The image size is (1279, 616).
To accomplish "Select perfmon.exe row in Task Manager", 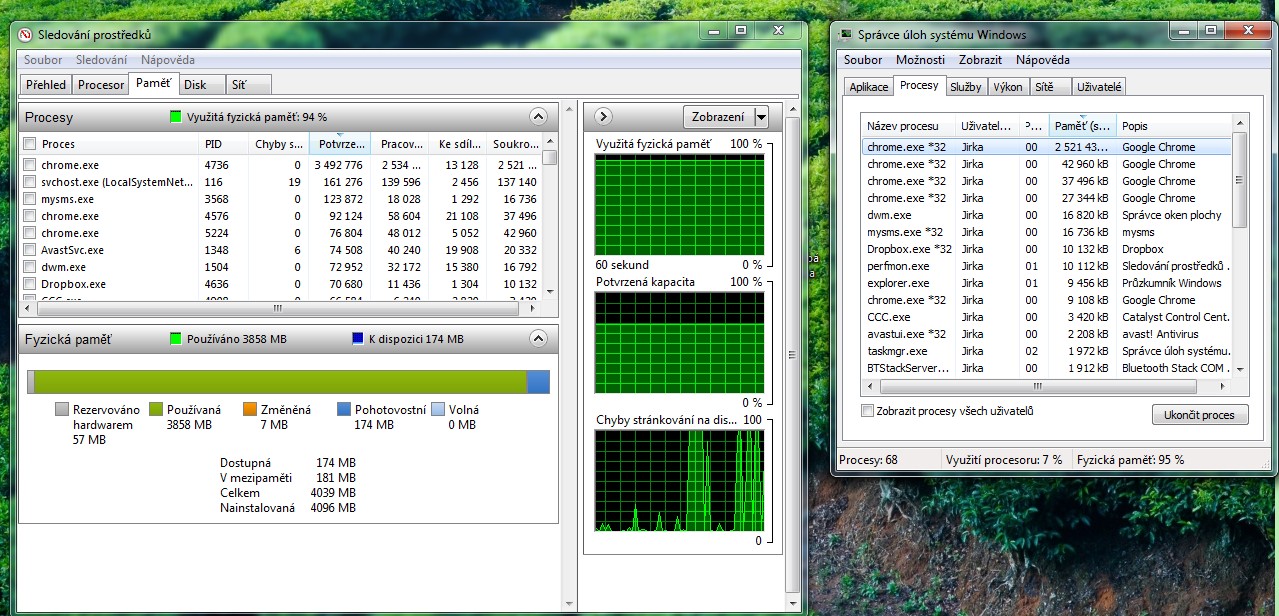I will [x=1047, y=266].
